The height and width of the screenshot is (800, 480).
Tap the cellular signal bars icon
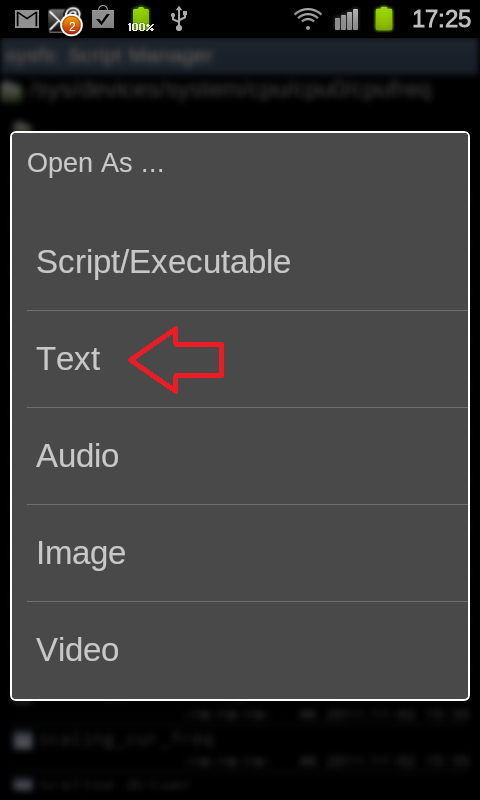tap(347, 20)
